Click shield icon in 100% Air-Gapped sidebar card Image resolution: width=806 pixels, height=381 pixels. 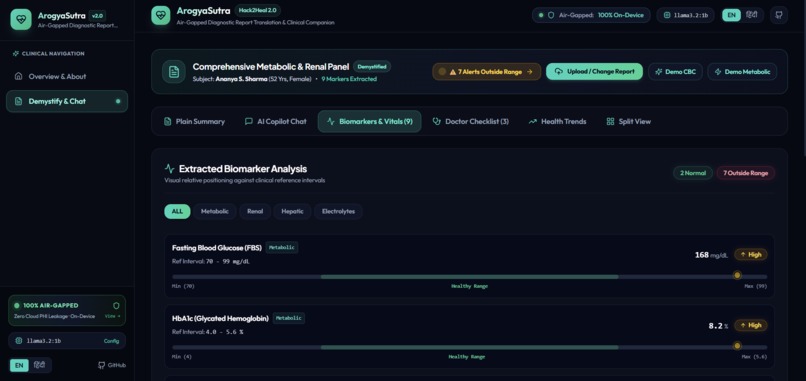116,305
